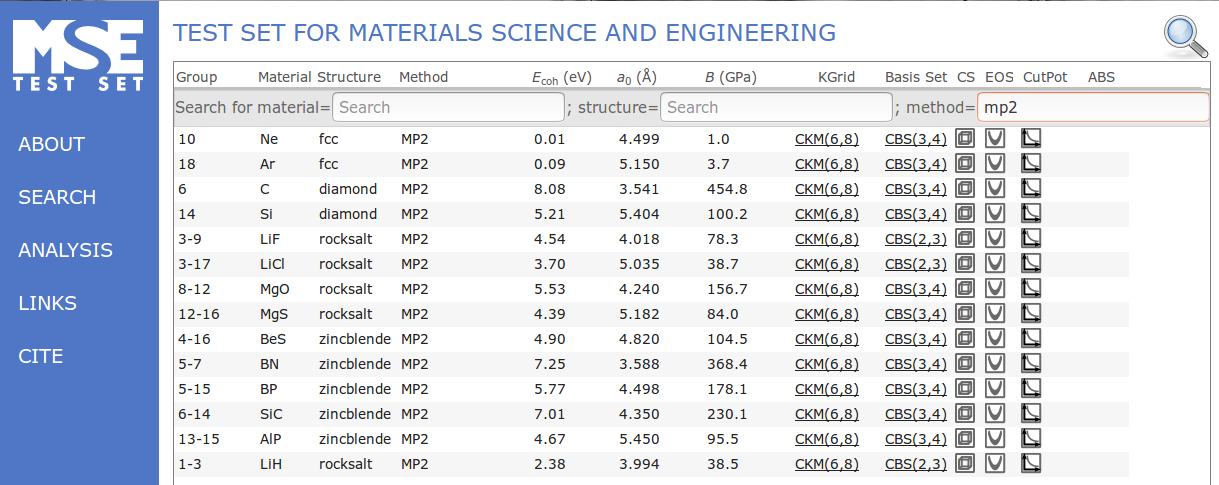Open CutPot plot icon for Ar row
The image size is (1219, 485).
pyautogui.click(x=1031, y=164)
